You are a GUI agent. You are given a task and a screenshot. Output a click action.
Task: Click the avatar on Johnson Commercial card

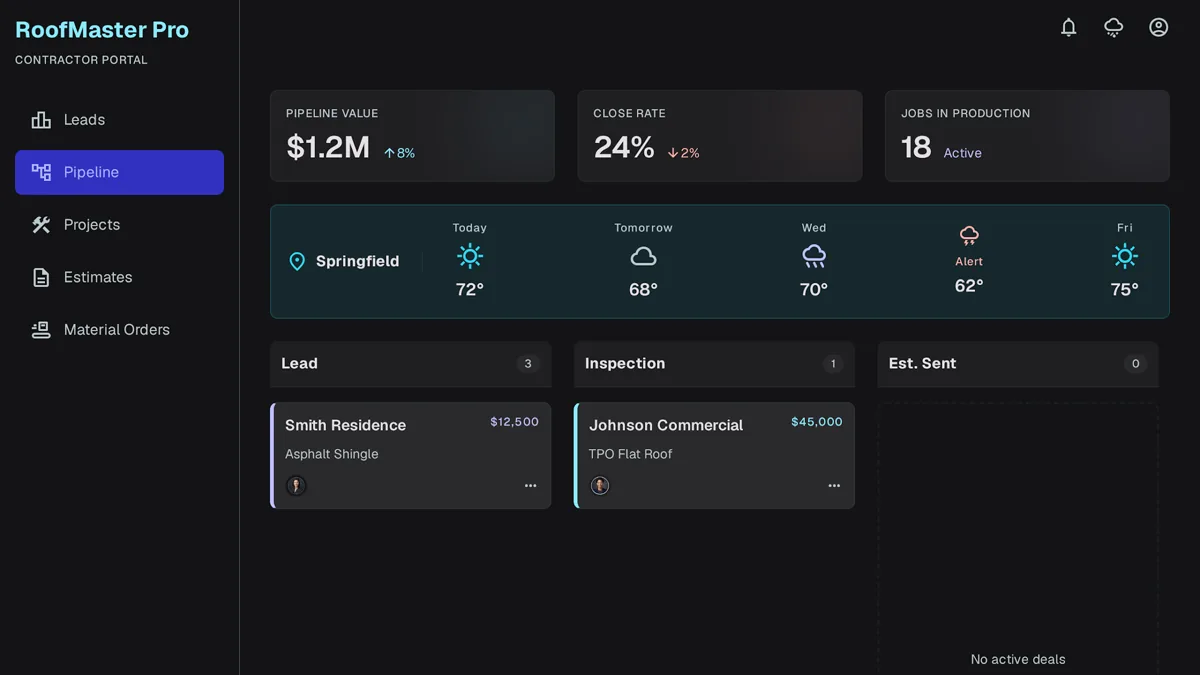click(x=600, y=486)
